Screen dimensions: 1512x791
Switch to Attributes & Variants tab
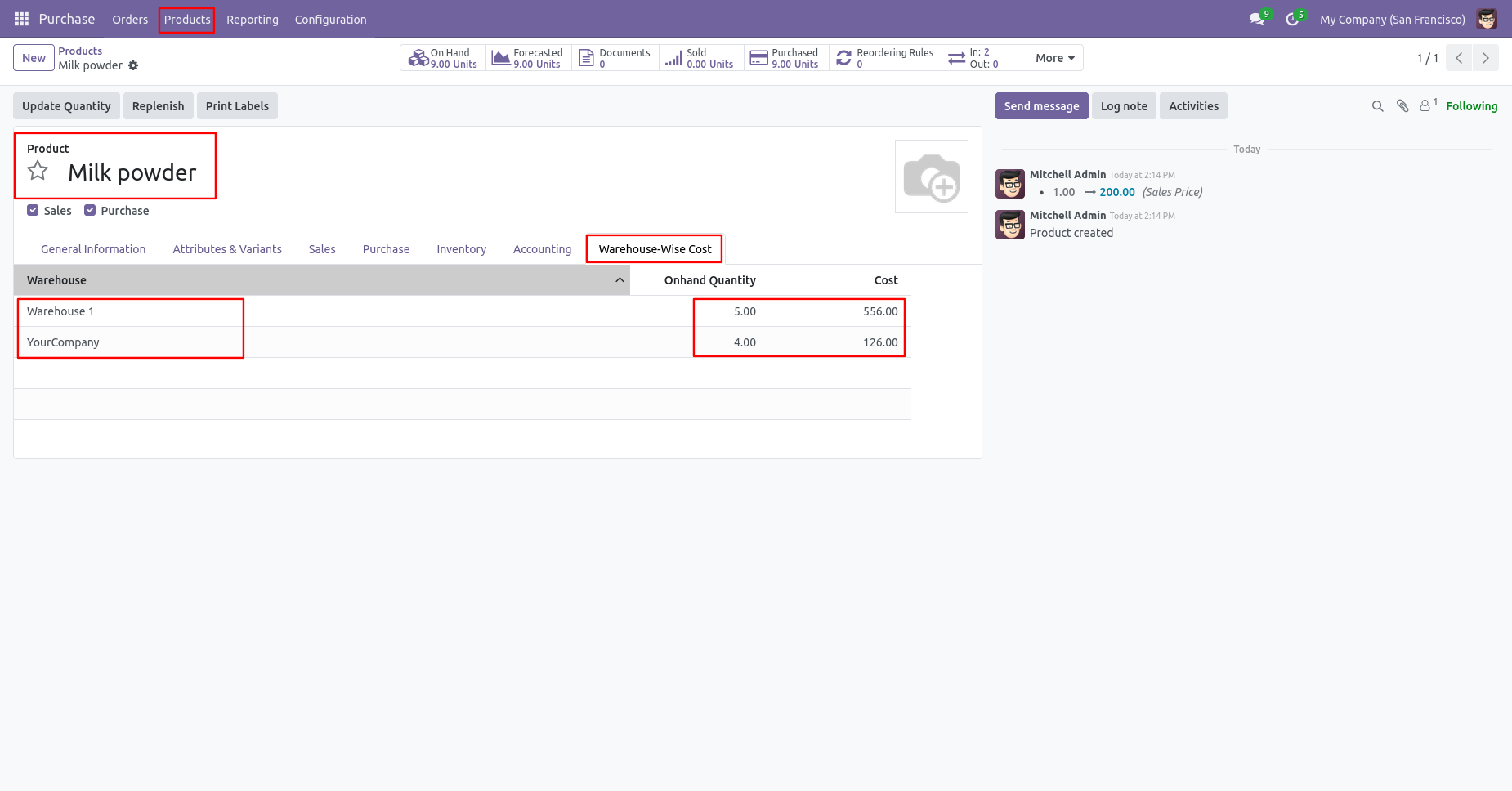pyautogui.click(x=227, y=249)
